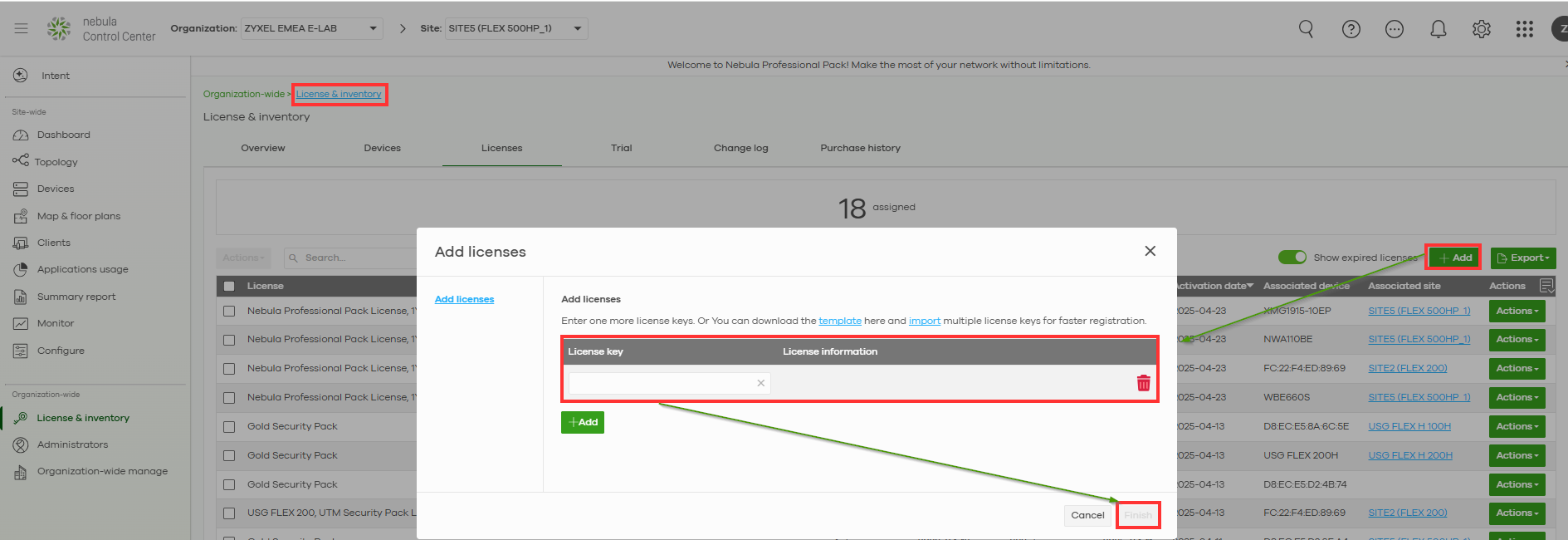Click Cancel in the Add licenses dialog
1568x540 pixels.
coord(1087,515)
